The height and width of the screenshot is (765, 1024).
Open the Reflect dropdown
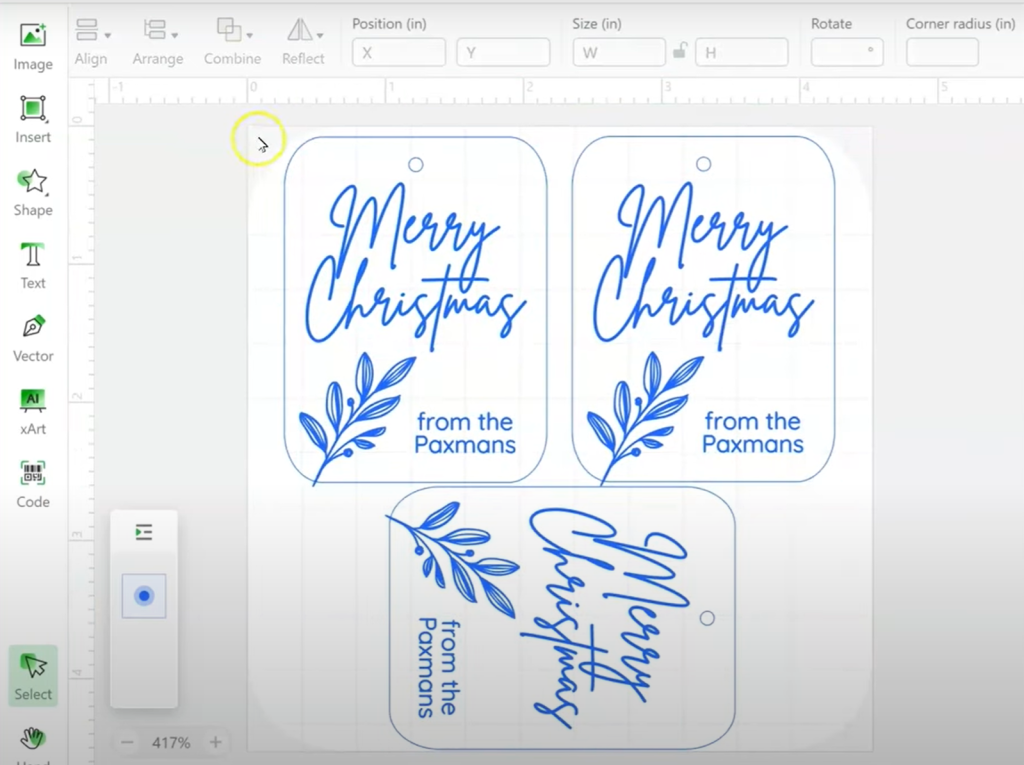304,41
